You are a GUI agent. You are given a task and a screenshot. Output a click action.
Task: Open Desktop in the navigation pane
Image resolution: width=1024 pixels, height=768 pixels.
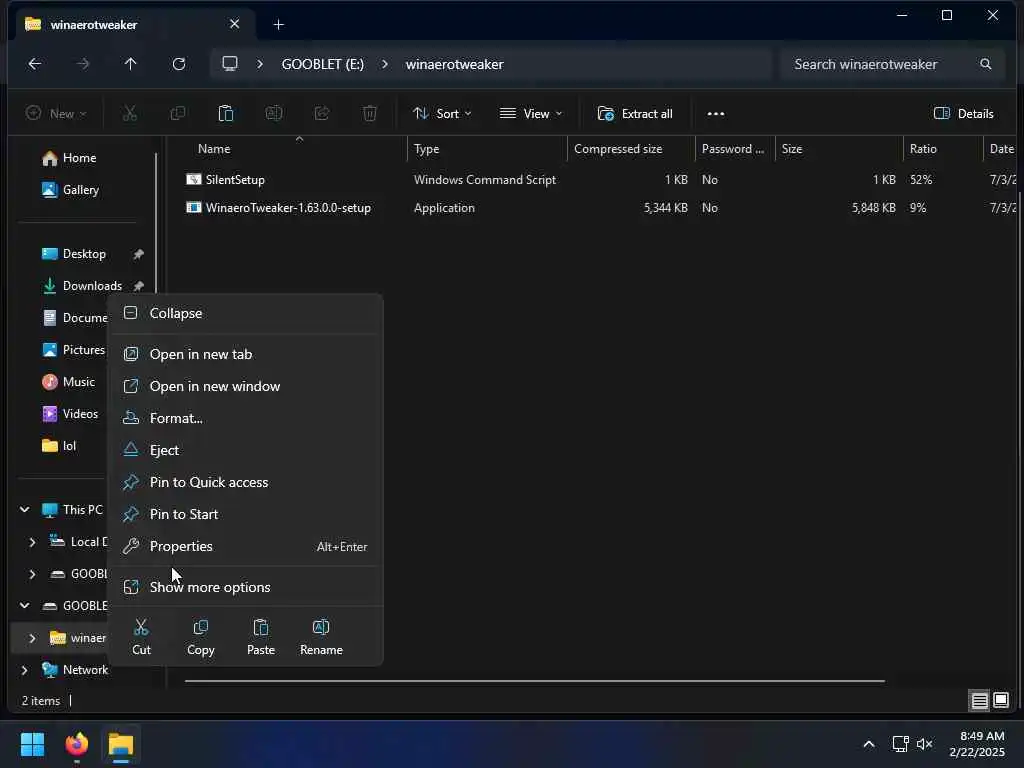click(x=84, y=254)
